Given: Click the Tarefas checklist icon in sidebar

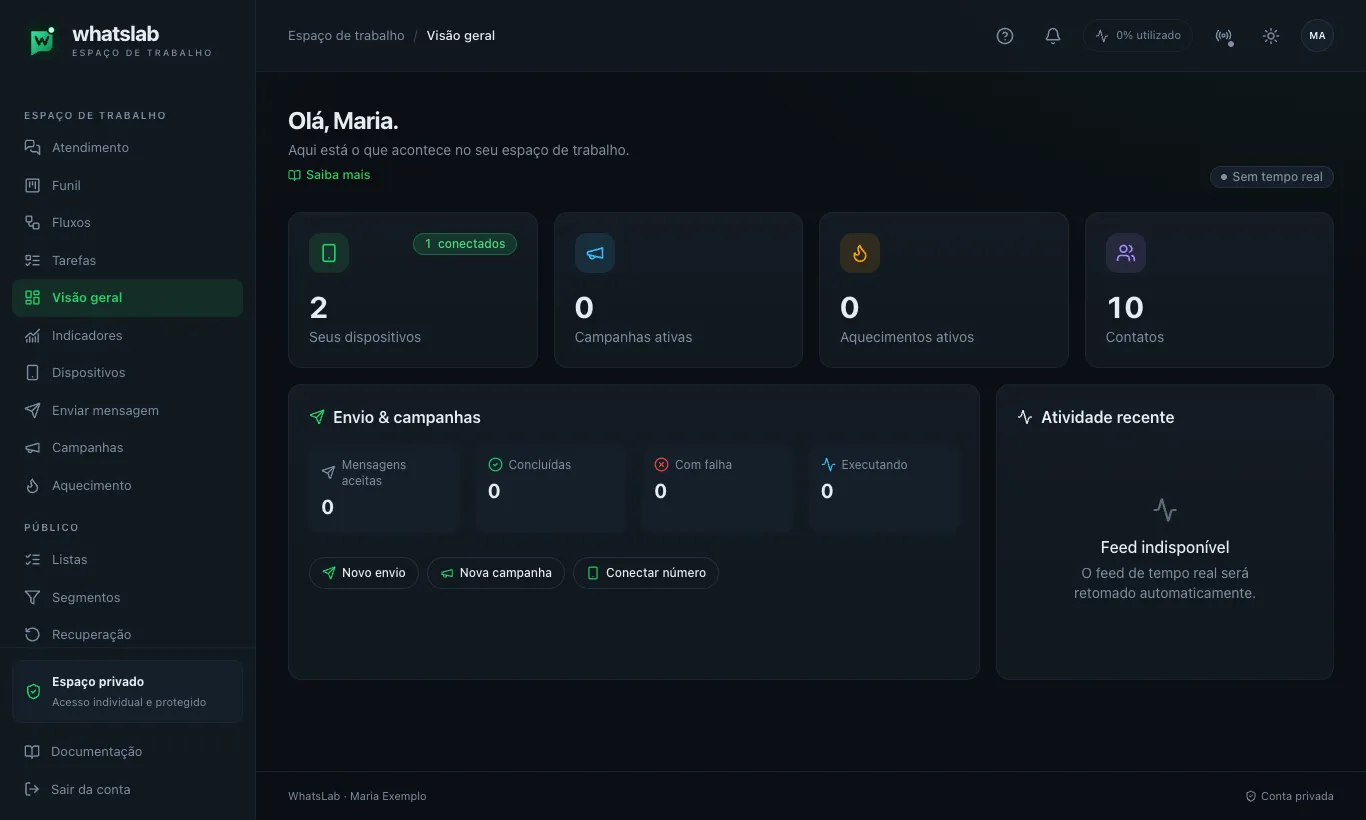Looking at the screenshot, I should point(33,260).
